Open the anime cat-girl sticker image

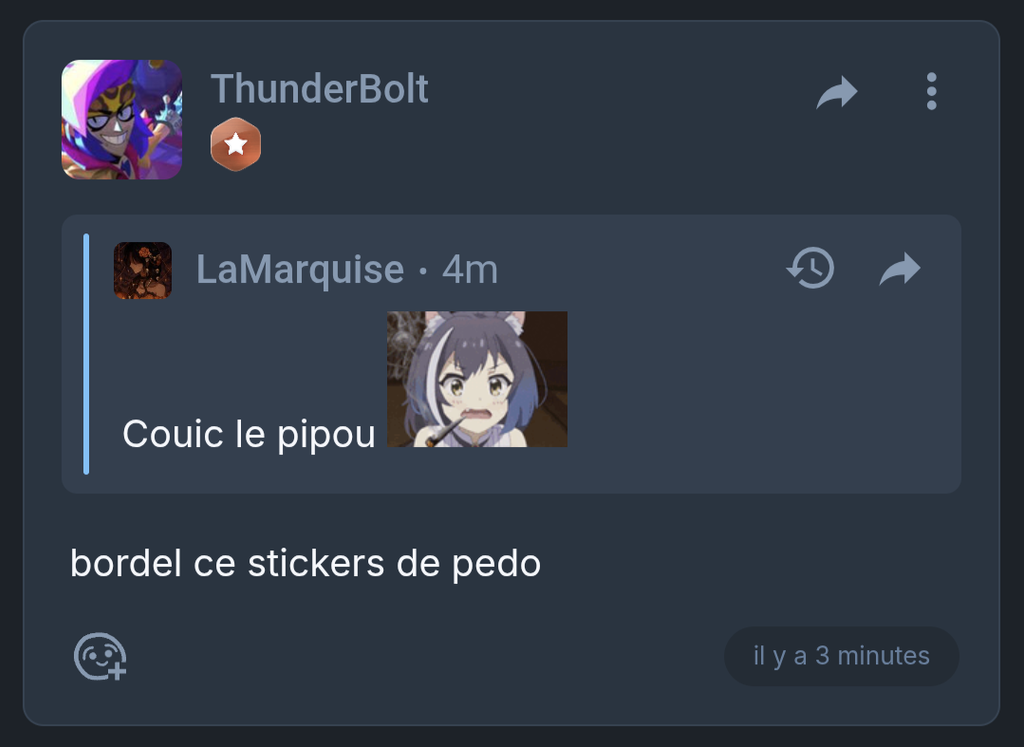pos(477,379)
